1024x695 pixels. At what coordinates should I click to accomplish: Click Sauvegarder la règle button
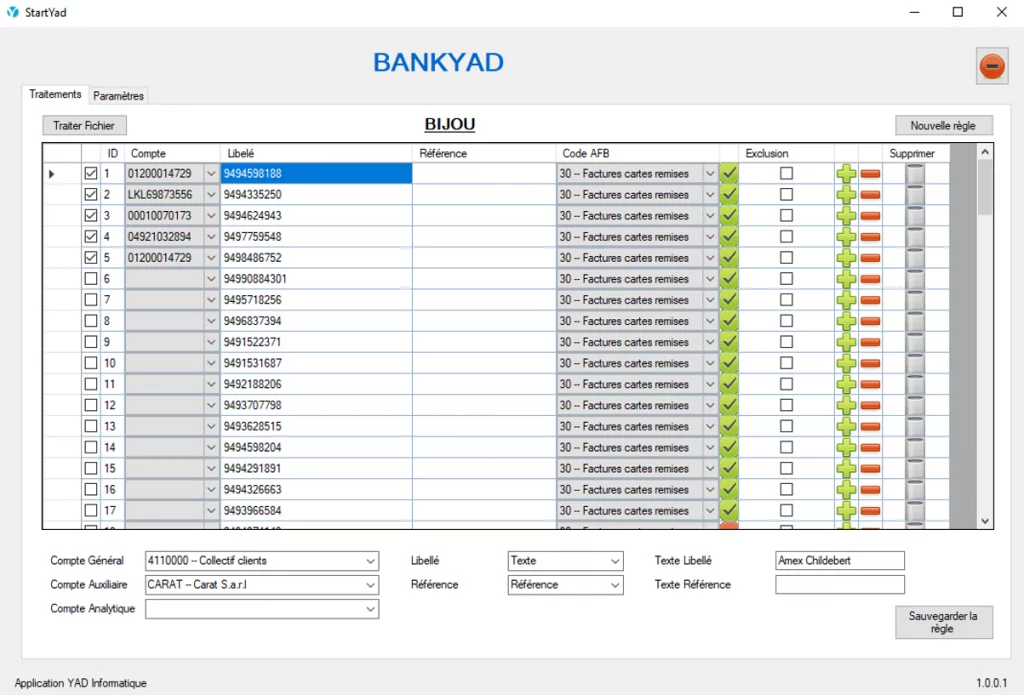point(943,622)
